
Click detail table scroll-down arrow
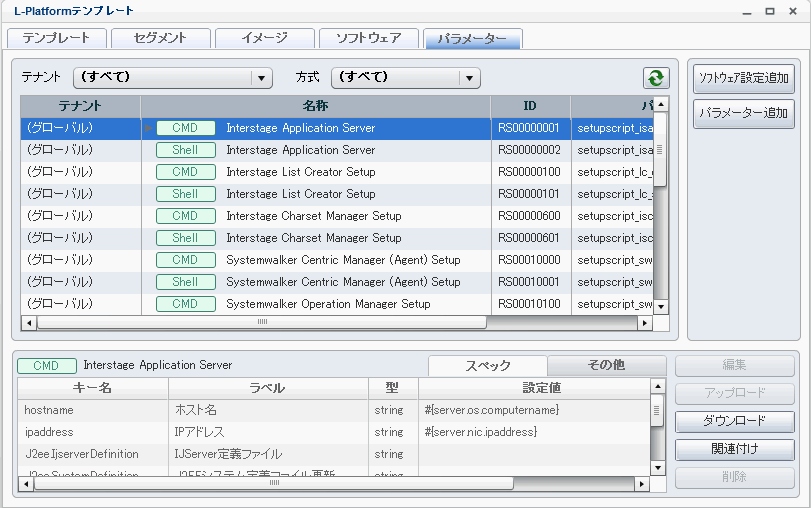pyautogui.click(x=657, y=468)
